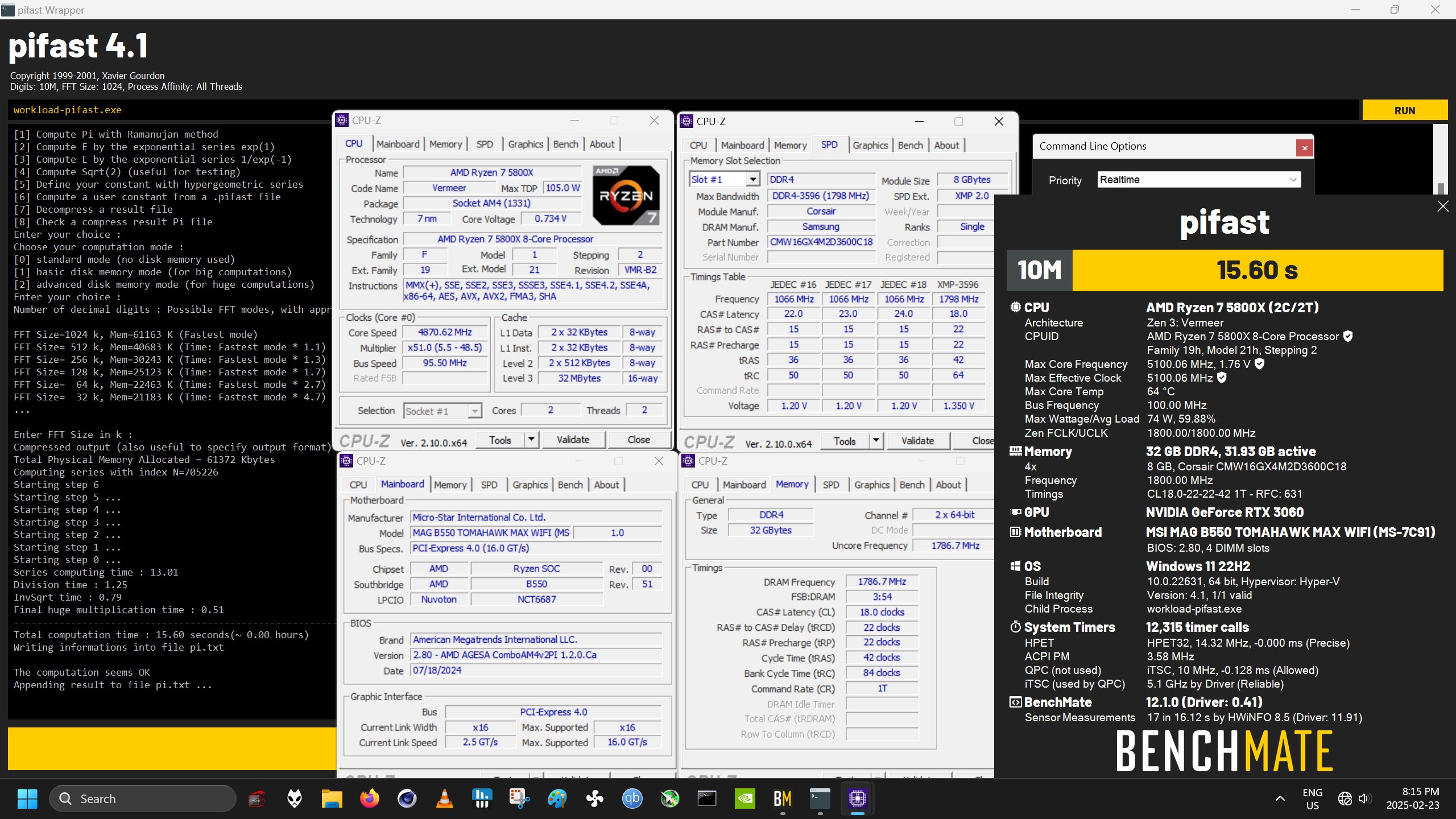Click the yellow RUN button

click(1404, 110)
